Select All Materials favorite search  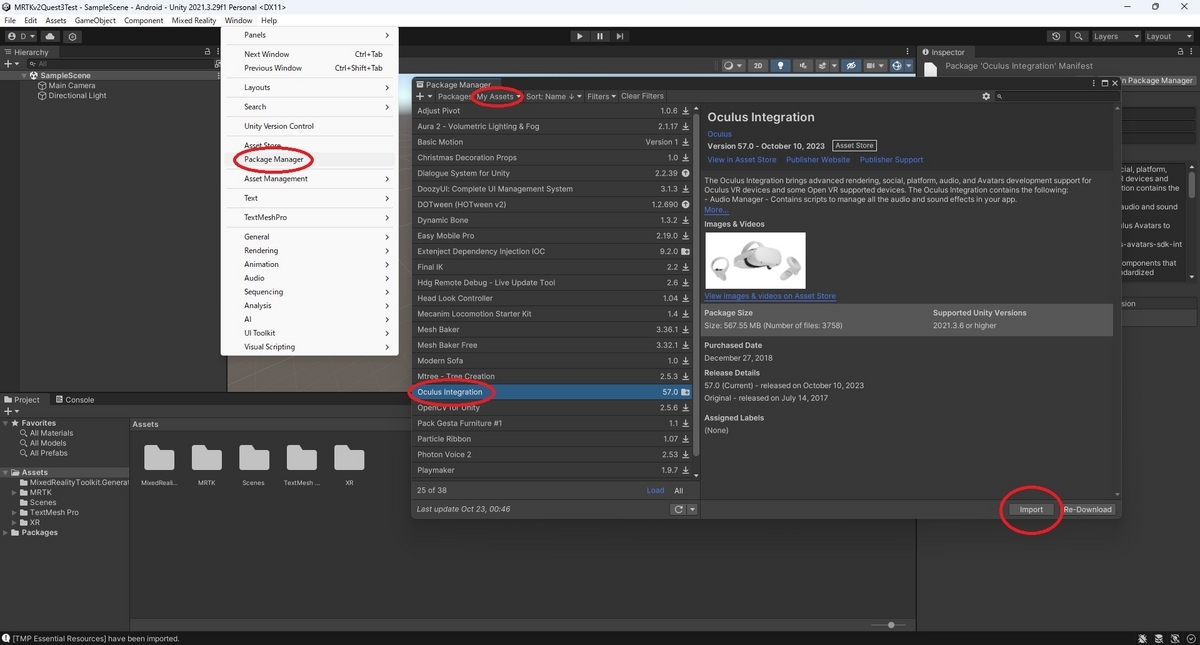50,433
